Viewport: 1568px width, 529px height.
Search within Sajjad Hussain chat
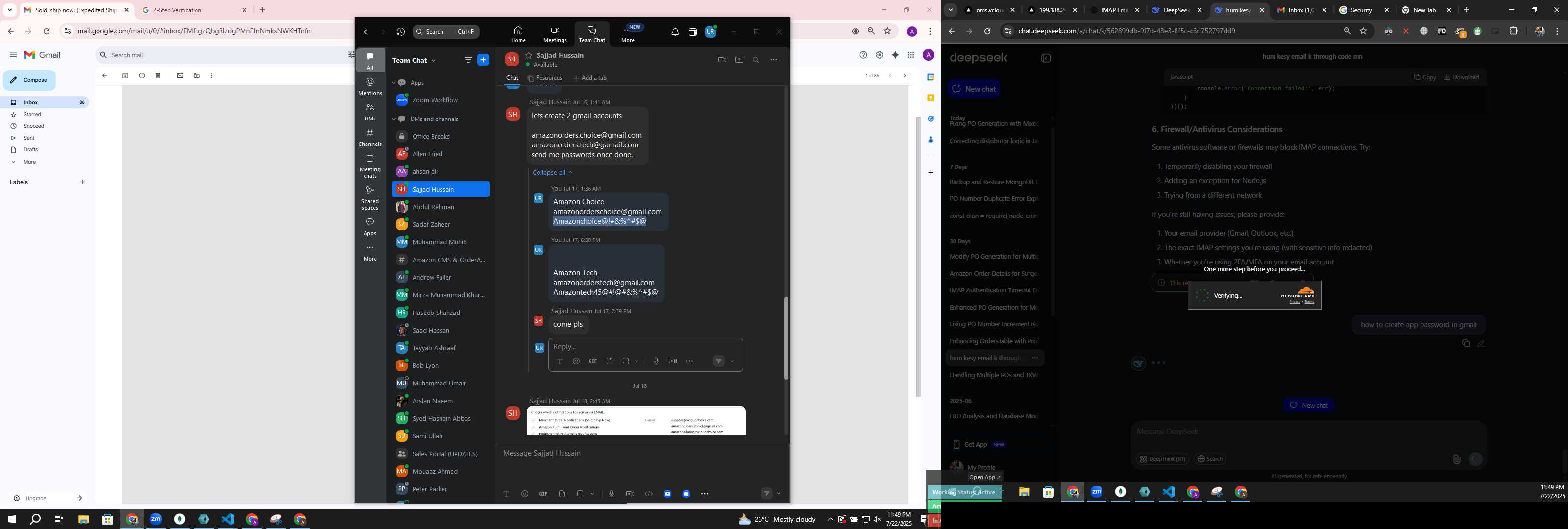click(x=756, y=60)
